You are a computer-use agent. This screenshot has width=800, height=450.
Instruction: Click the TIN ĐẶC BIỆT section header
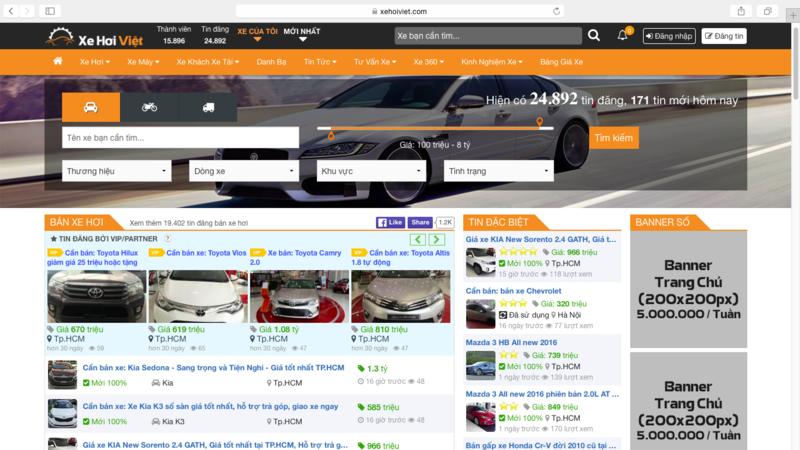tap(498, 222)
